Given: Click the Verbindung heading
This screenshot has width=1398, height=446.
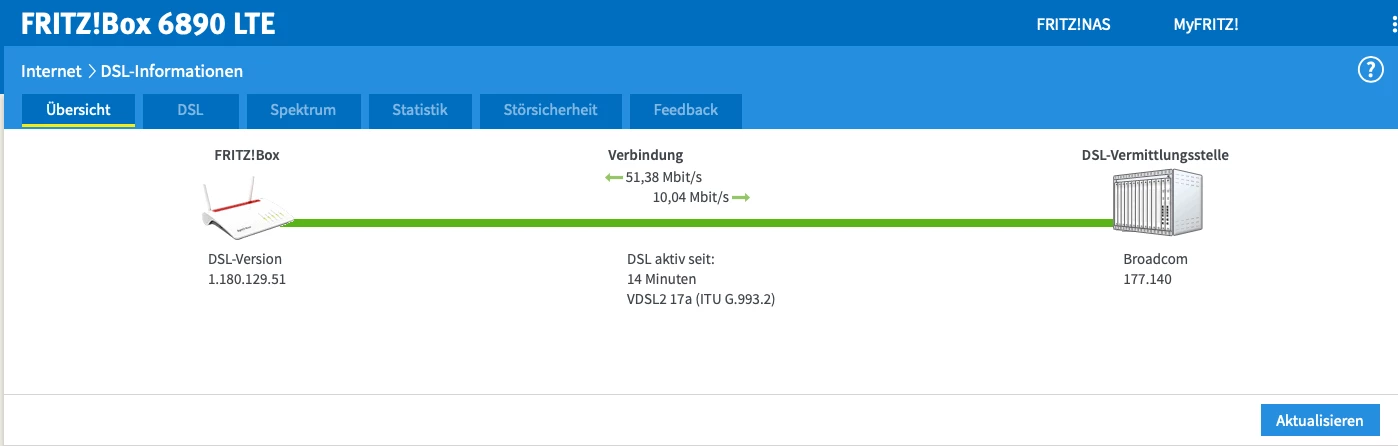Looking at the screenshot, I should click(x=646, y=155).
